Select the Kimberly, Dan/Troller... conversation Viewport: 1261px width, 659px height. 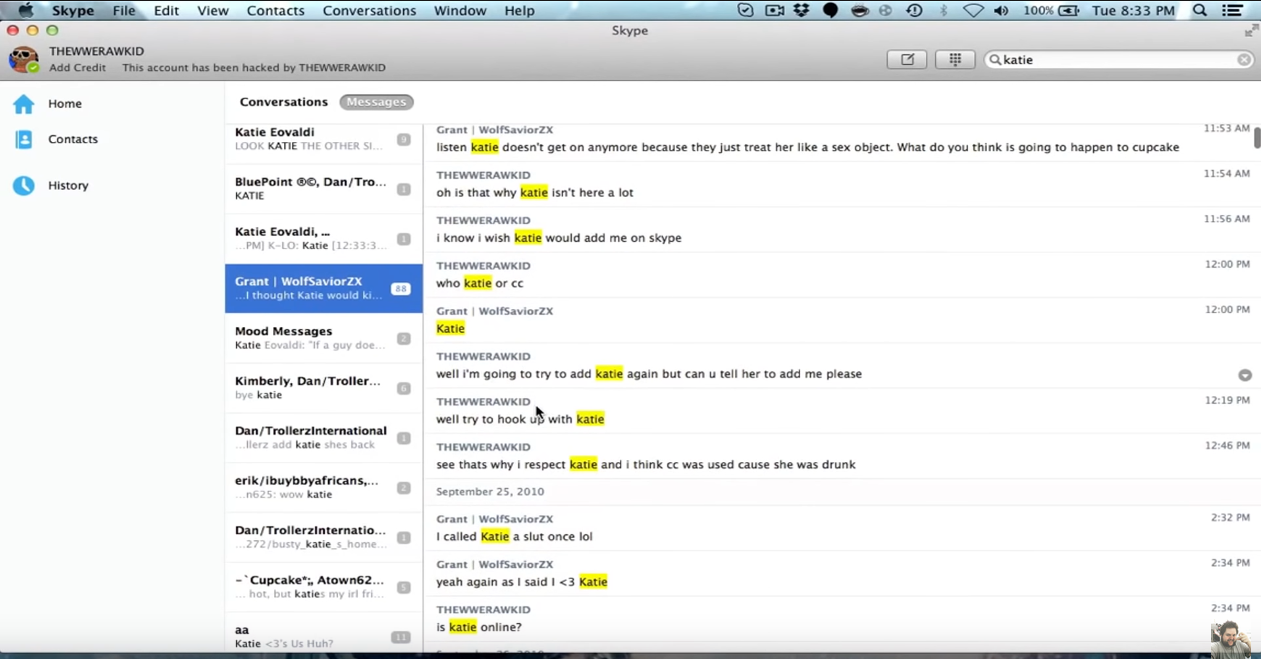324,388
